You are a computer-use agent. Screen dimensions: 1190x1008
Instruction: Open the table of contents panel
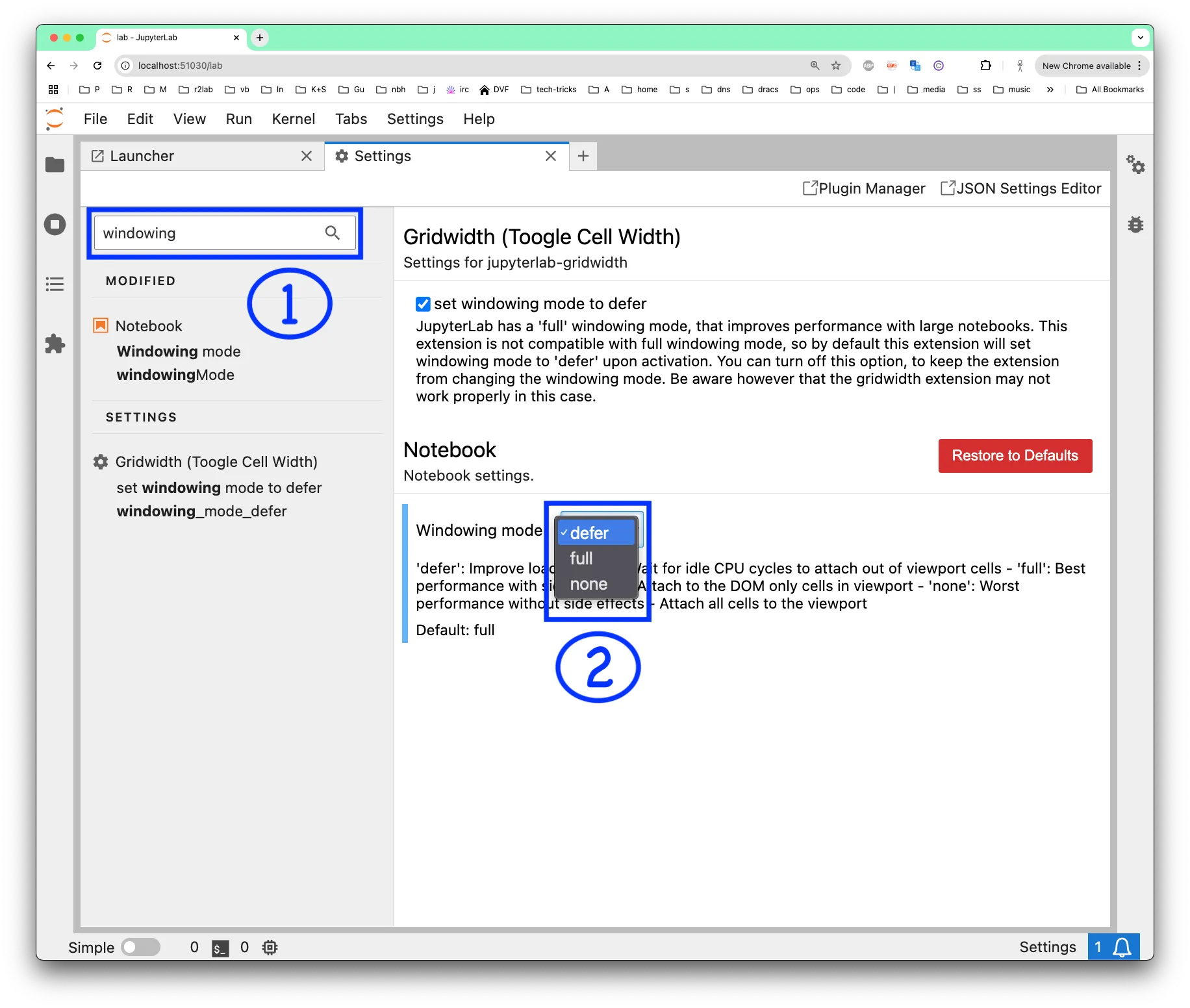point(55,284)
